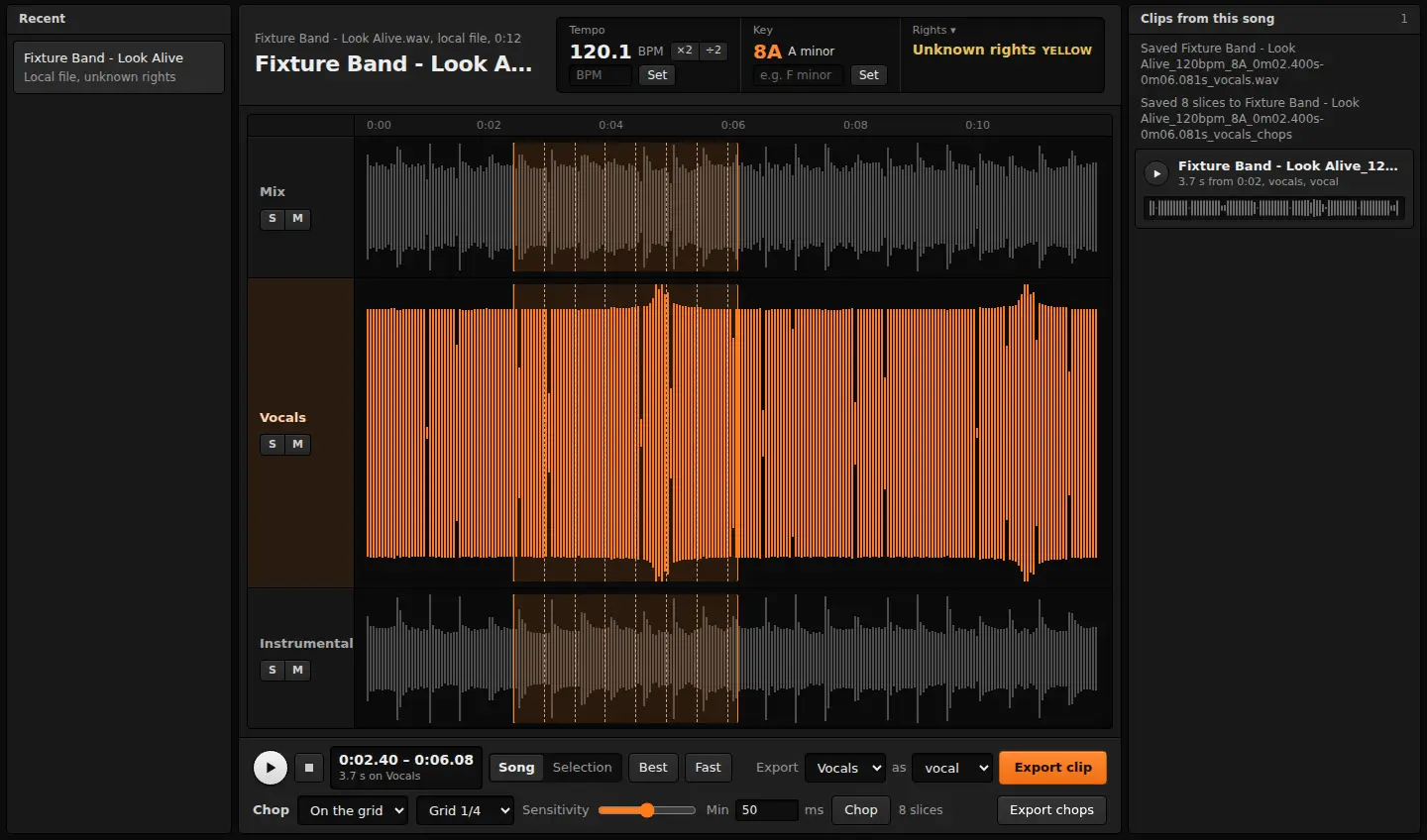The width and height of the screenshot is (1427, 840).
Task: Open the Export stem dropdown showing Vocals
Action: tap(845, 768)
